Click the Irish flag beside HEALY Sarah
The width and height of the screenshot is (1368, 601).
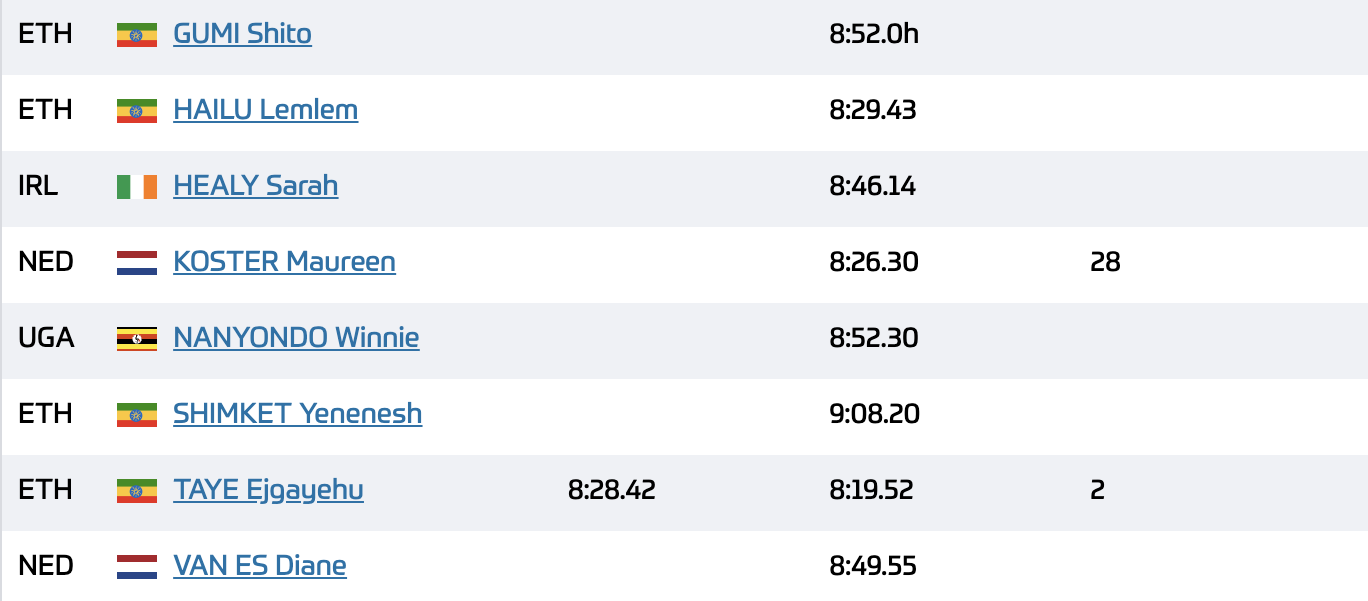click(137, 187)
